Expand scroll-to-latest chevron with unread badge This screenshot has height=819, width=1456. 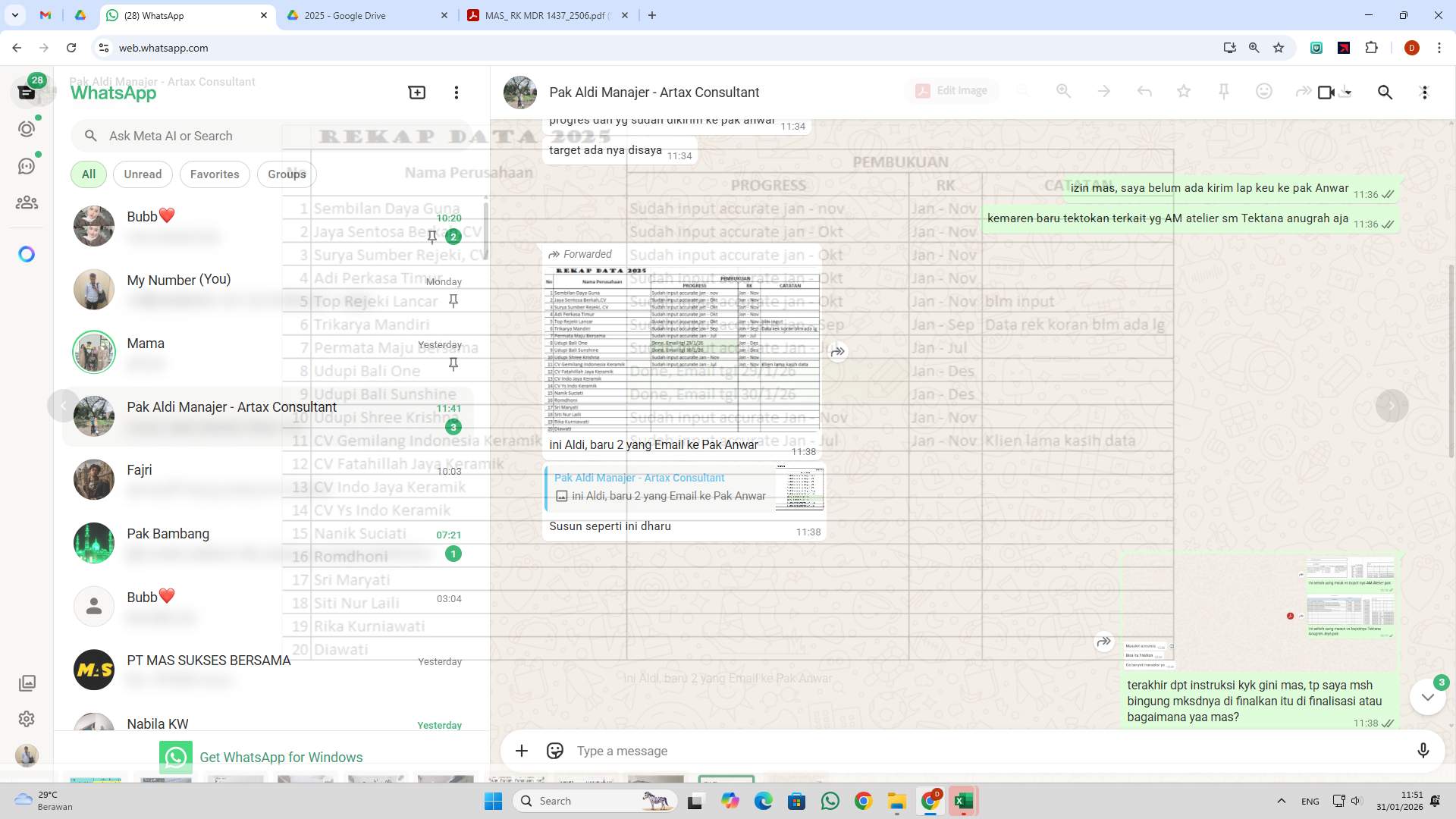pos(1429,696)
